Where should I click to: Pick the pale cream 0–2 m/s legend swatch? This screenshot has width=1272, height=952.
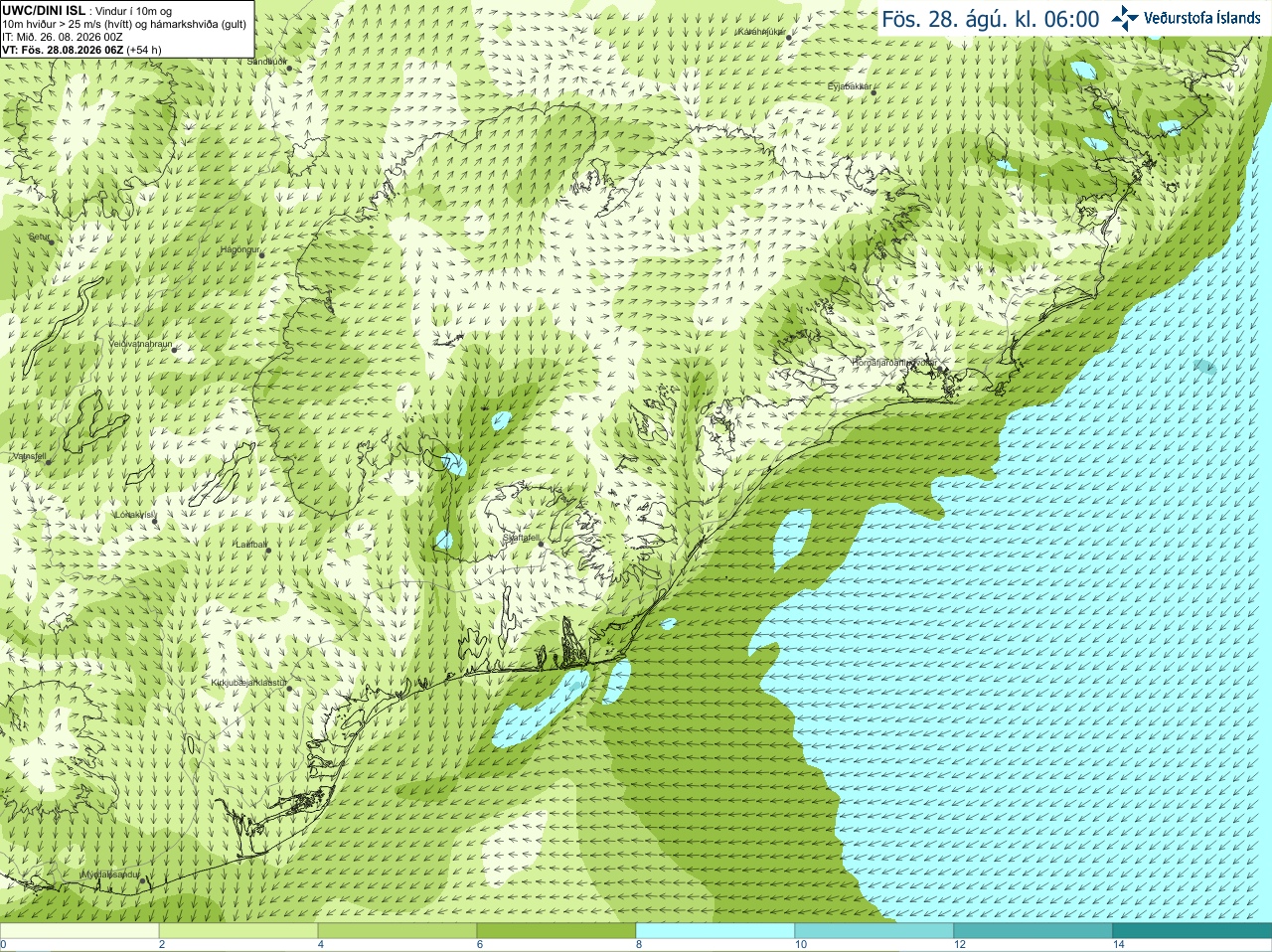point(79,931)
